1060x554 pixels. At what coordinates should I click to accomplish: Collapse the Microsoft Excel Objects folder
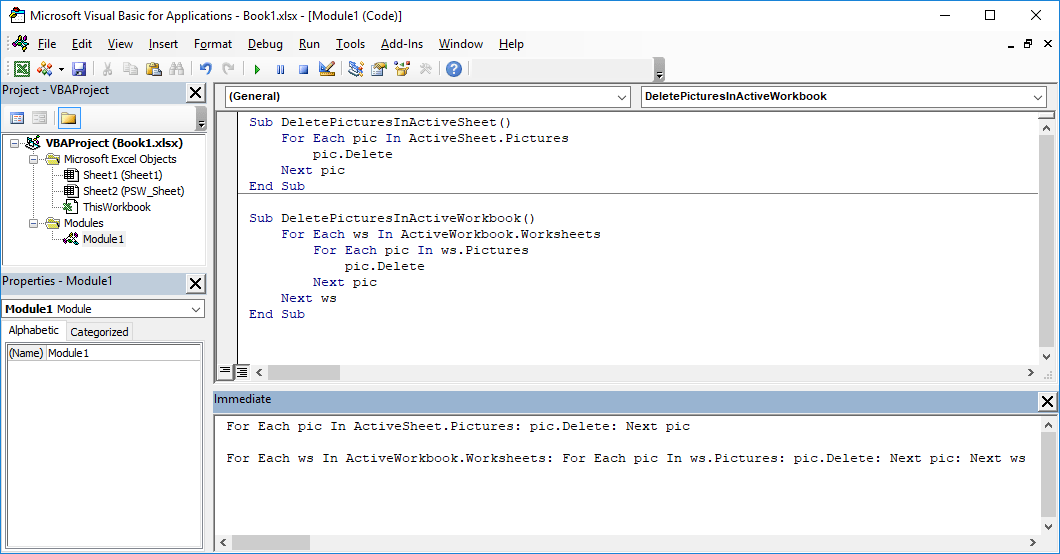pyautogui.click(x=33, y=159)
